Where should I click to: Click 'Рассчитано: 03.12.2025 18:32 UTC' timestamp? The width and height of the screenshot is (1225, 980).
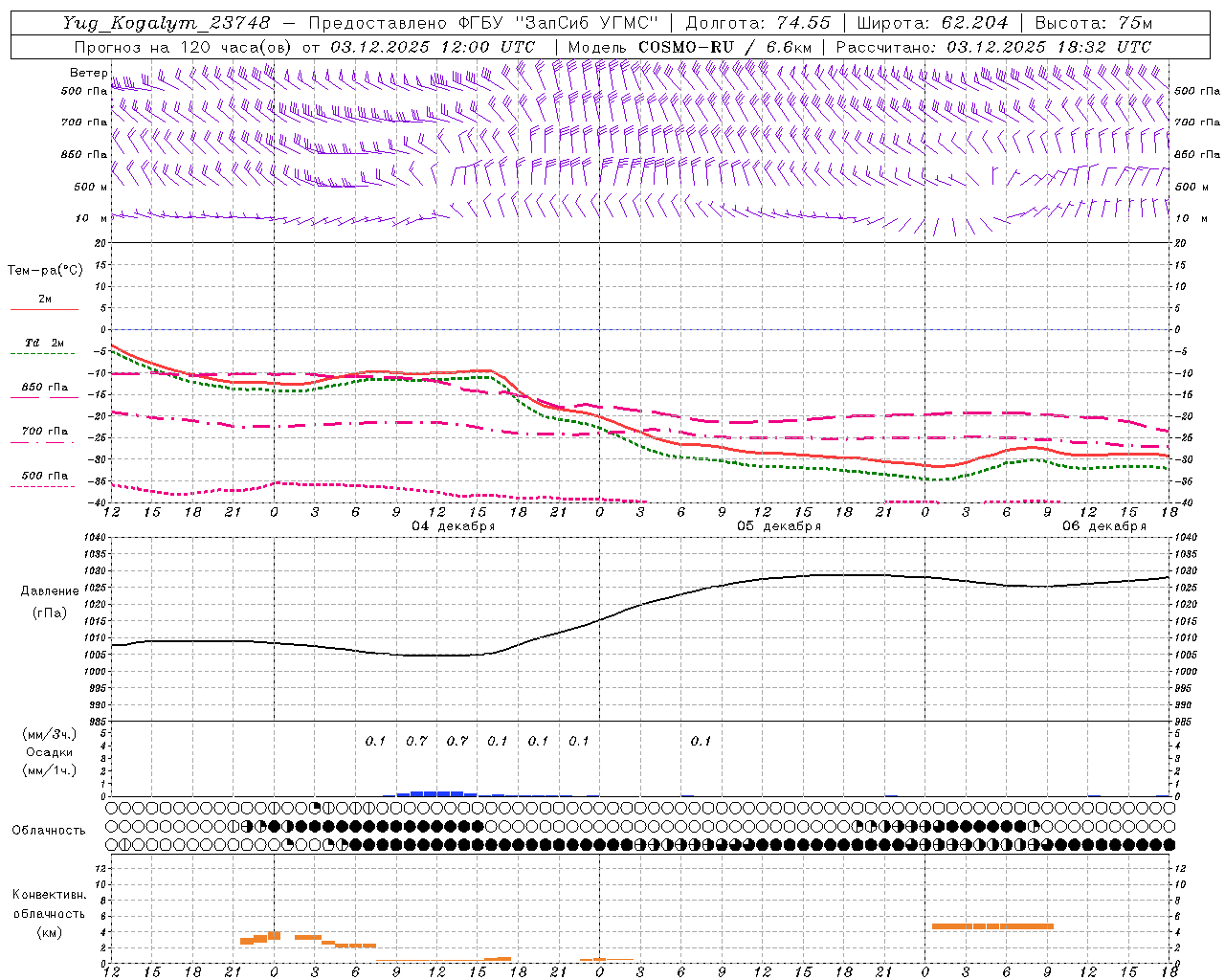(993, 47)
